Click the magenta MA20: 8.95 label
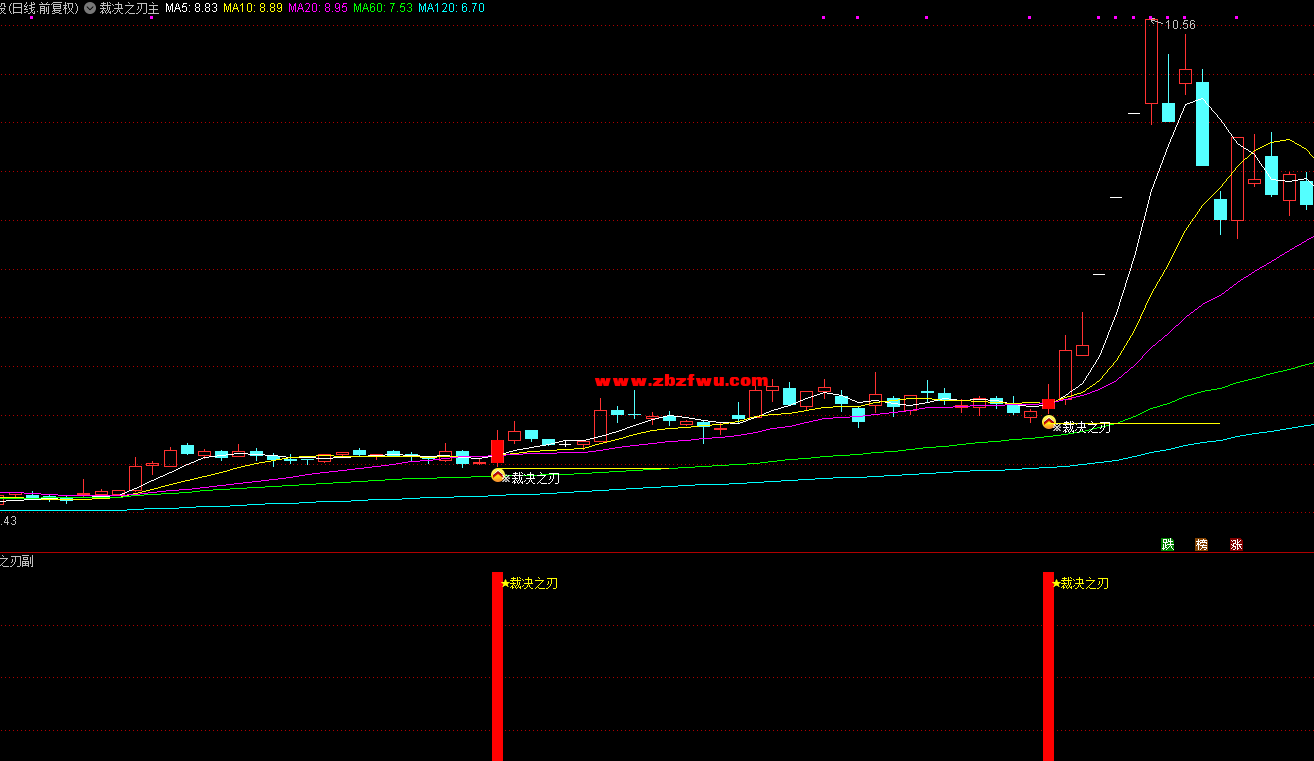 [x=318, y=8]
